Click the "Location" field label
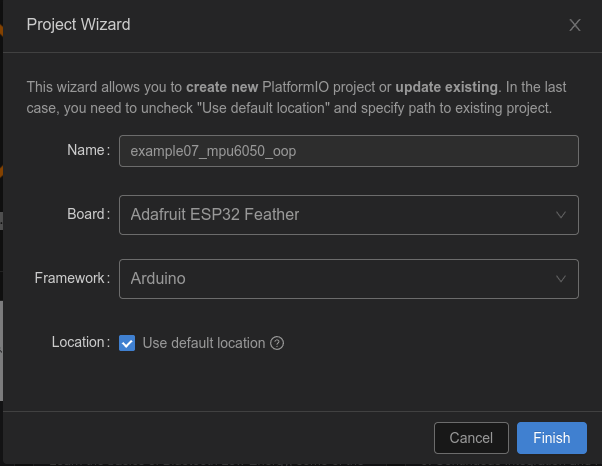This screenshot has width=602, height=466. pyautogui.click(x=79, y=342)
